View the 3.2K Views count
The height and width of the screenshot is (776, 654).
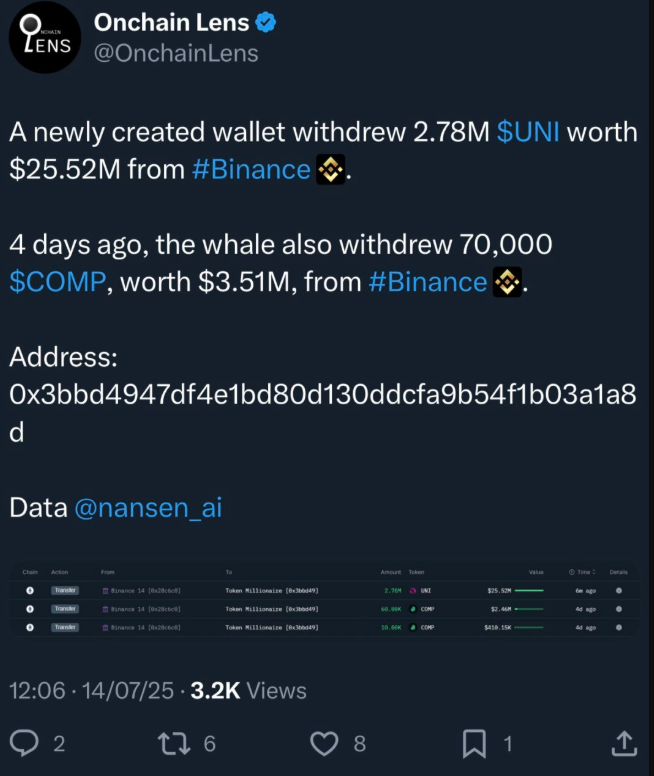249,690
